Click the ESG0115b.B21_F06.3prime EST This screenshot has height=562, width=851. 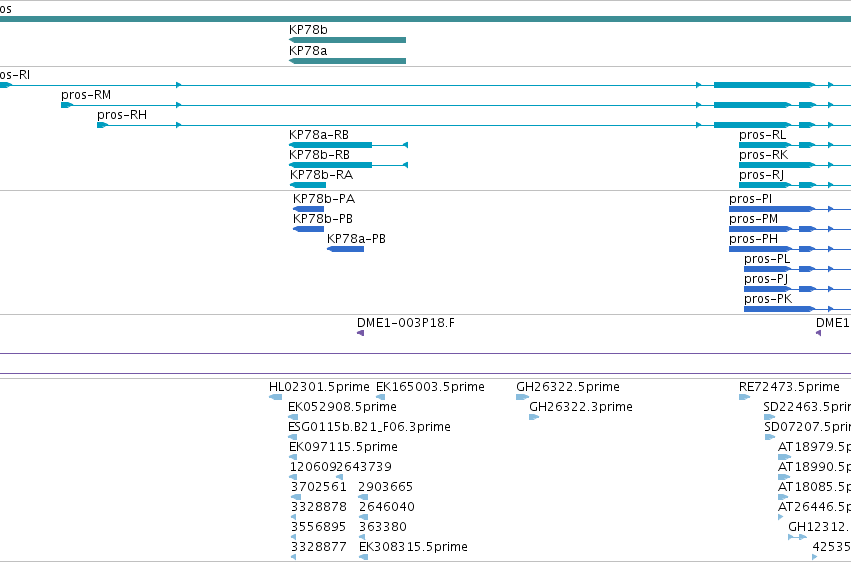(x=293, y=437)
